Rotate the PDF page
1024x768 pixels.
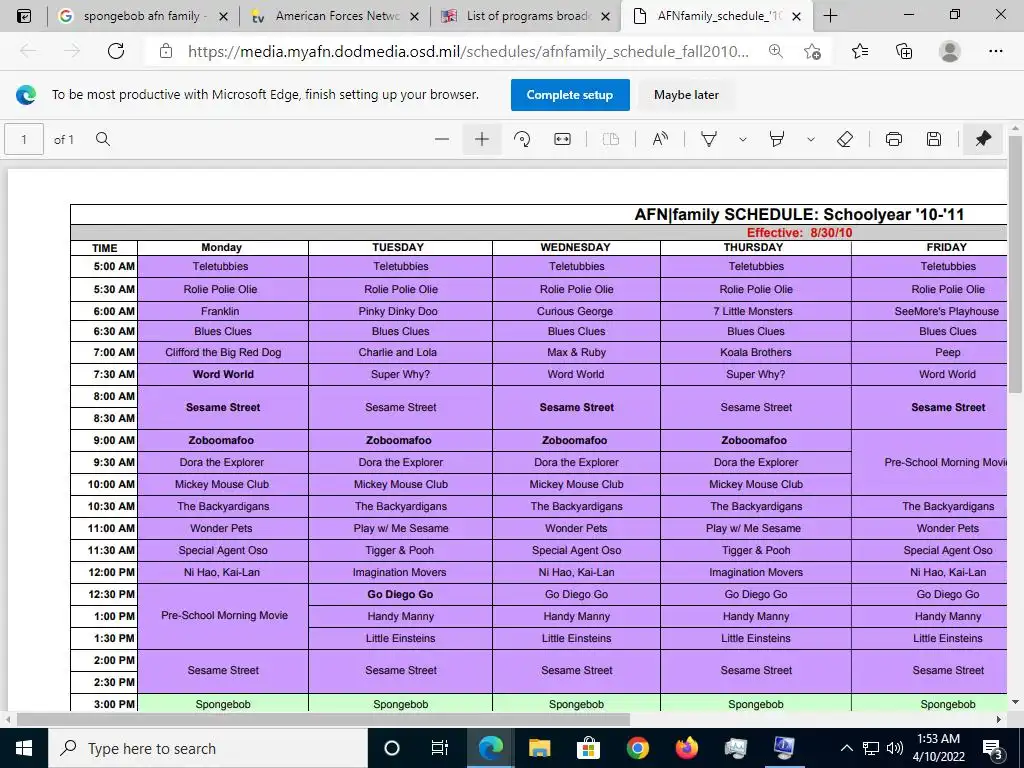click(x=522, y=139)
